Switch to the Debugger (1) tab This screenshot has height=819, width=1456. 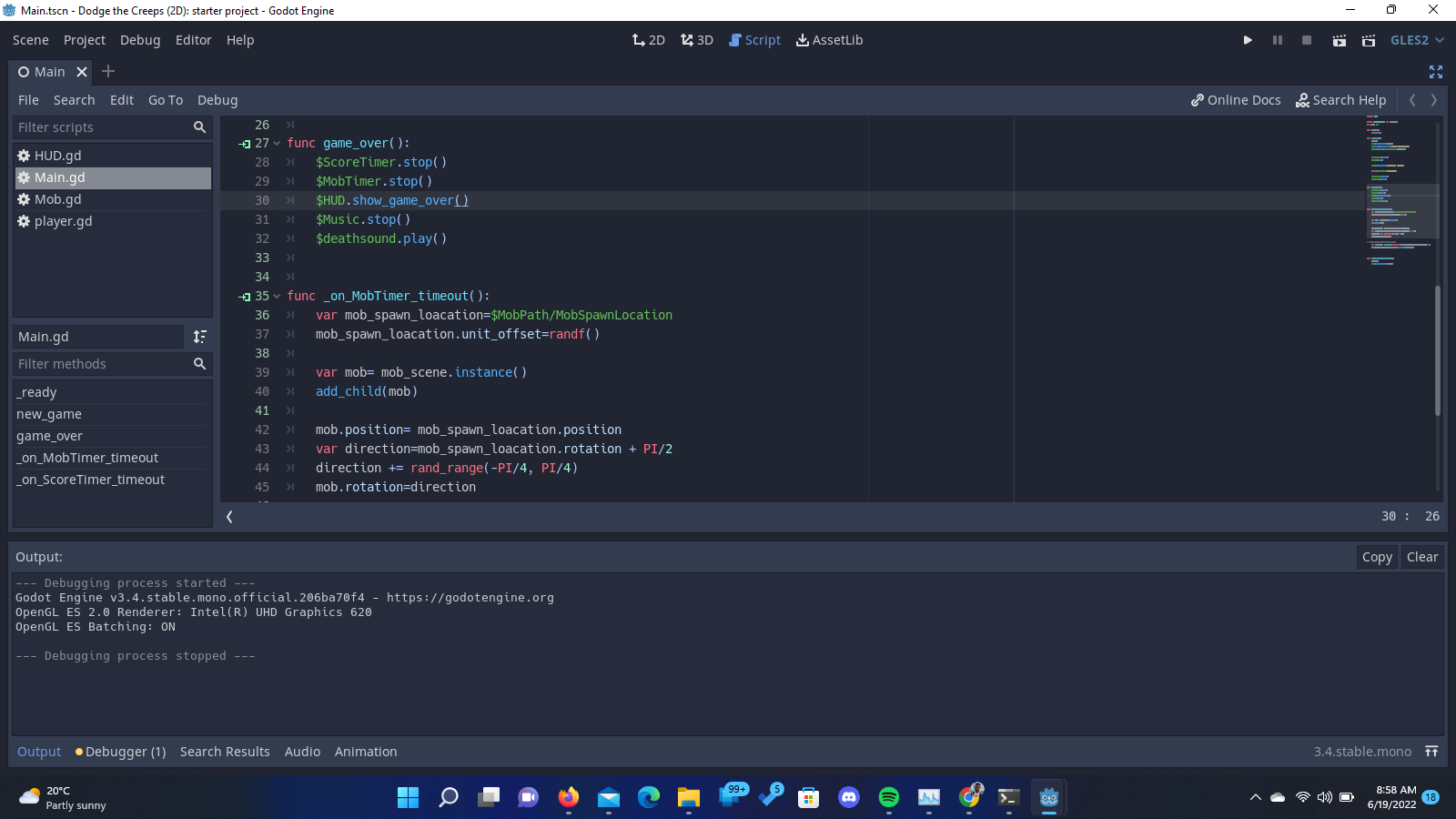(121, 752)
